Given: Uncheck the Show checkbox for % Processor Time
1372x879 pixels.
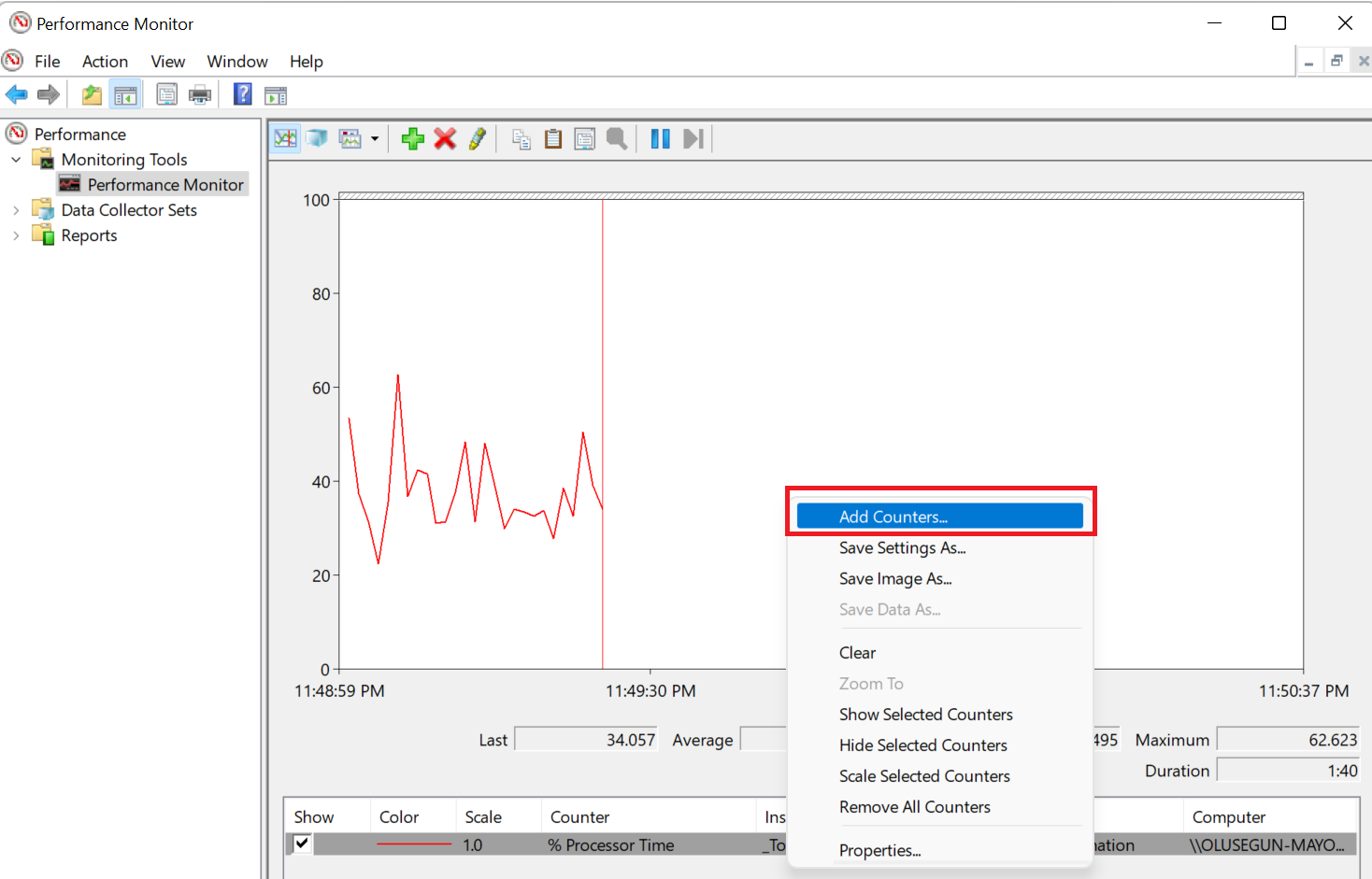Looking at the screenshot, I should (x=302, y=844).
